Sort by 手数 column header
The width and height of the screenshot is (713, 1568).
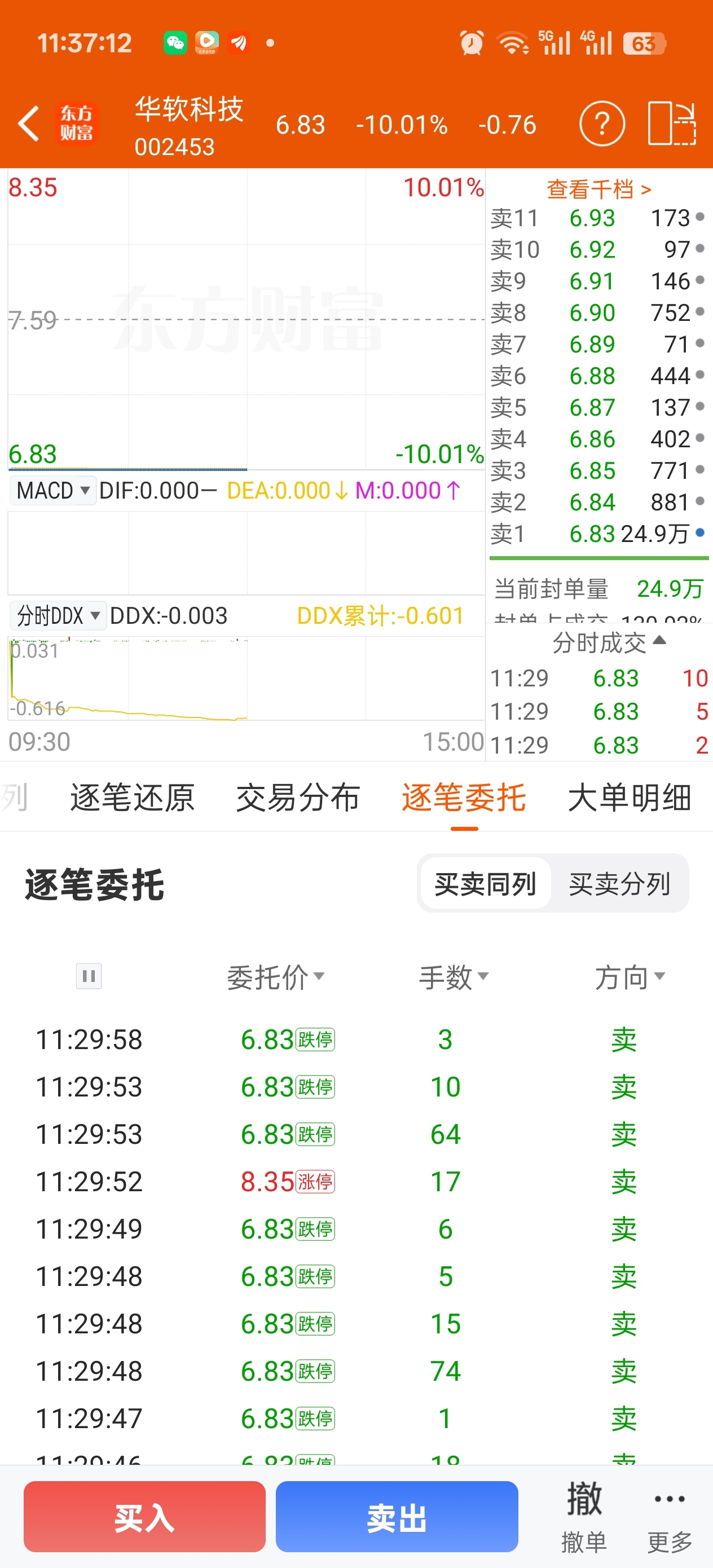(454, 977)
